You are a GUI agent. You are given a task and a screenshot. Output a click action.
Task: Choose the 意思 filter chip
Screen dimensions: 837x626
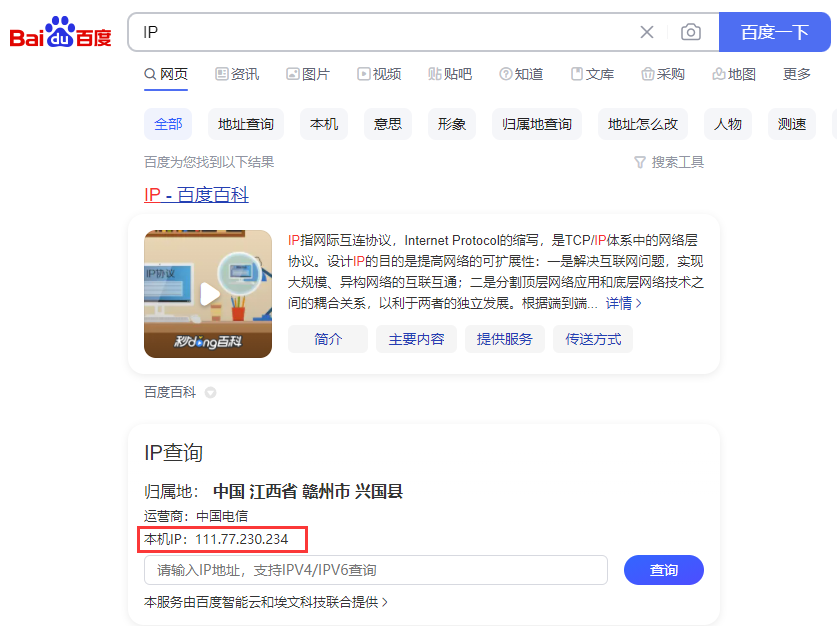click(x=388, y=124)
